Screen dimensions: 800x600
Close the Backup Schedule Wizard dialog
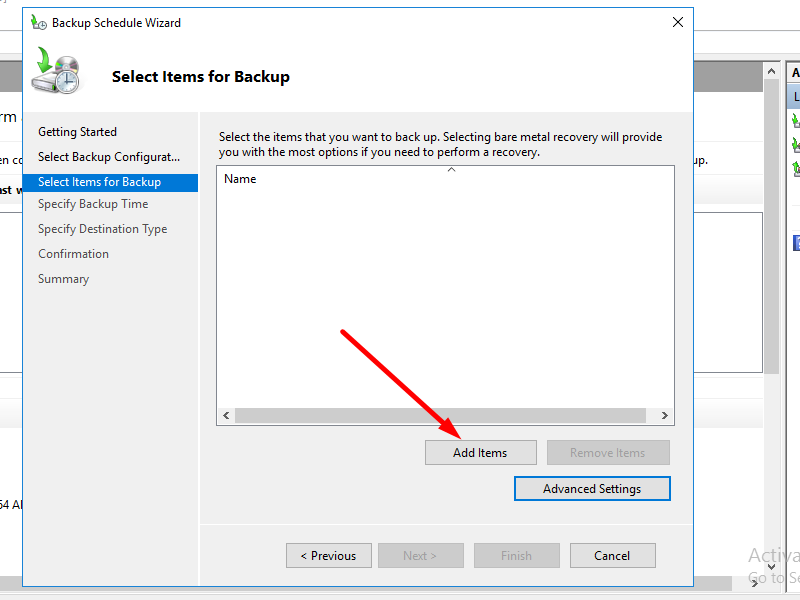click(x=677, y=22)
